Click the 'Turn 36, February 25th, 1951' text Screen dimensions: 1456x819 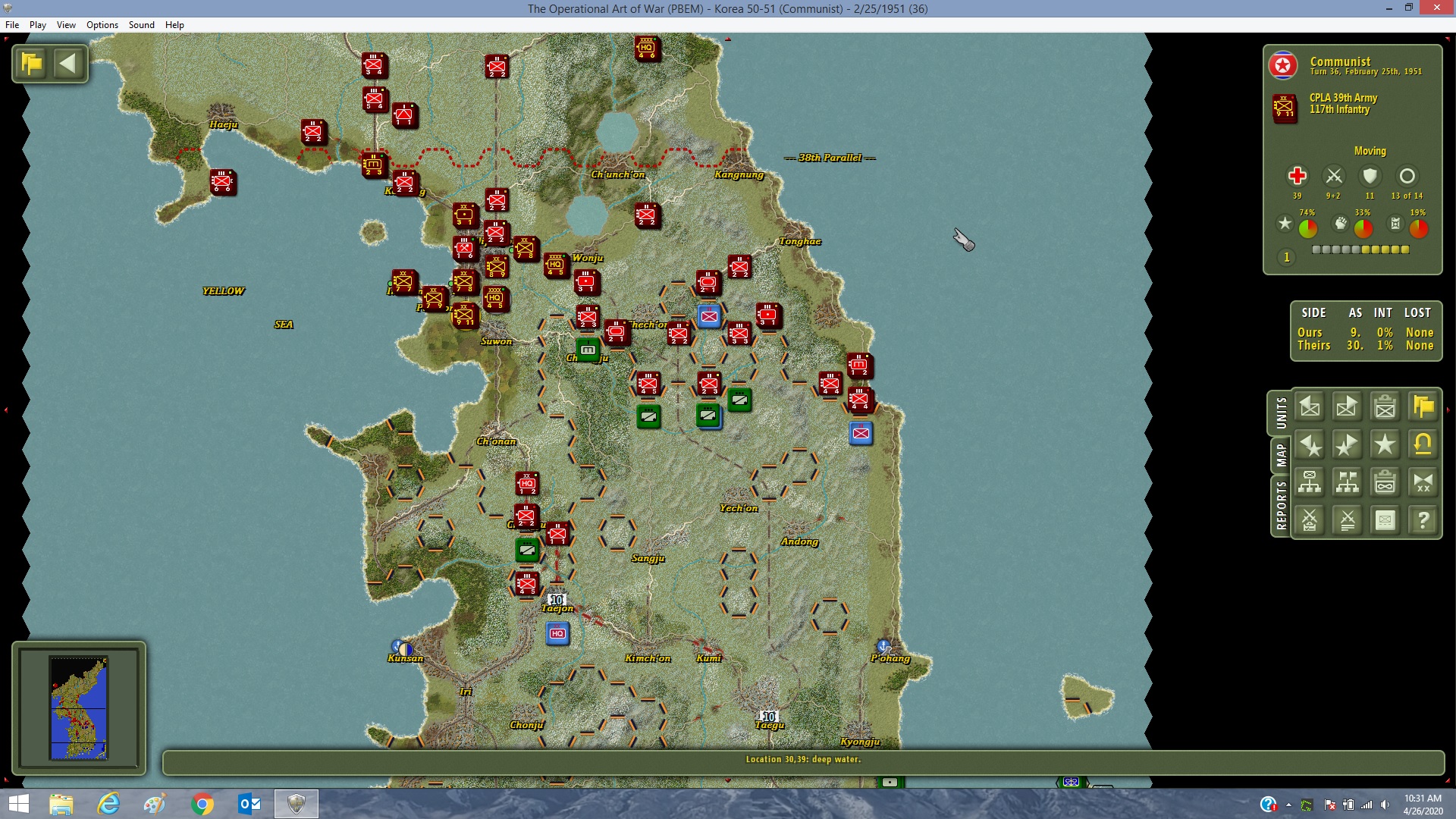click(x=1366, y=72)
